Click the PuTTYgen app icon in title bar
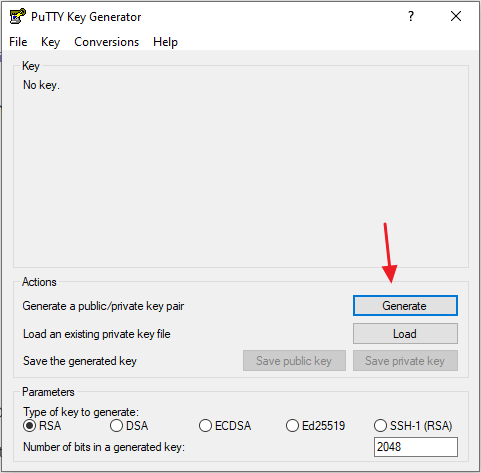 pos(17,16)
